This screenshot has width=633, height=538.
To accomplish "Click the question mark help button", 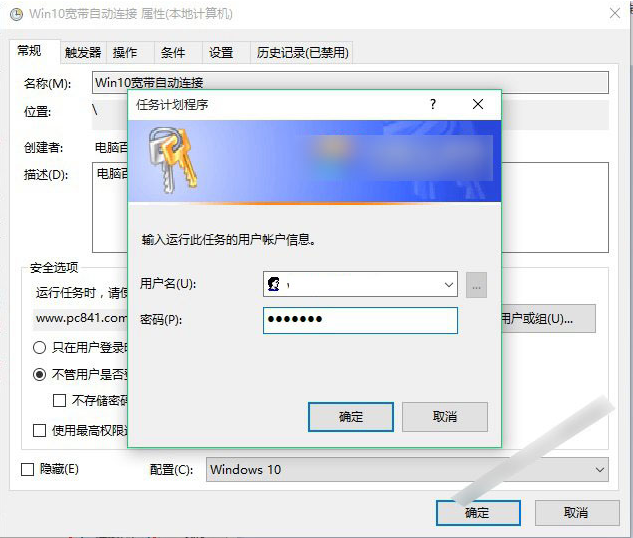I will tap(433, 104).
